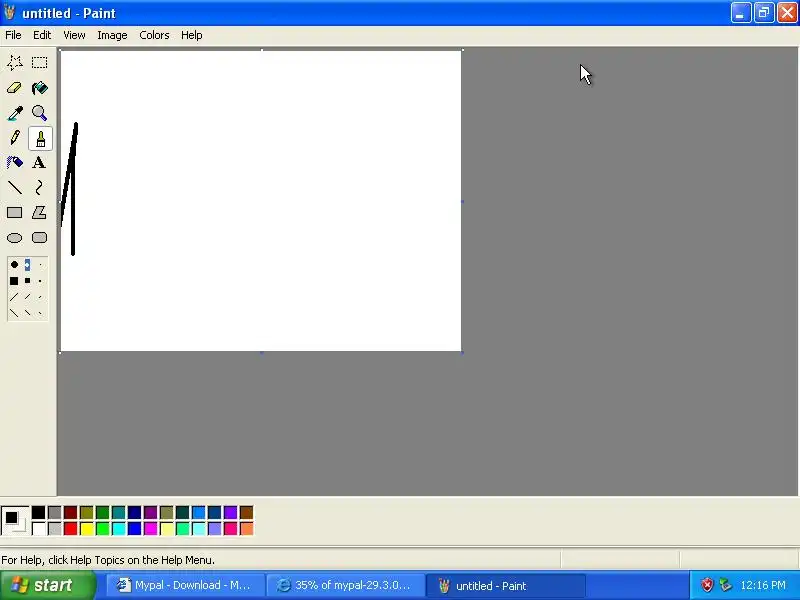Pick the brown palette color
Image resolution: width=800 pixels, height=600 pixels.
tap(246, 512)
